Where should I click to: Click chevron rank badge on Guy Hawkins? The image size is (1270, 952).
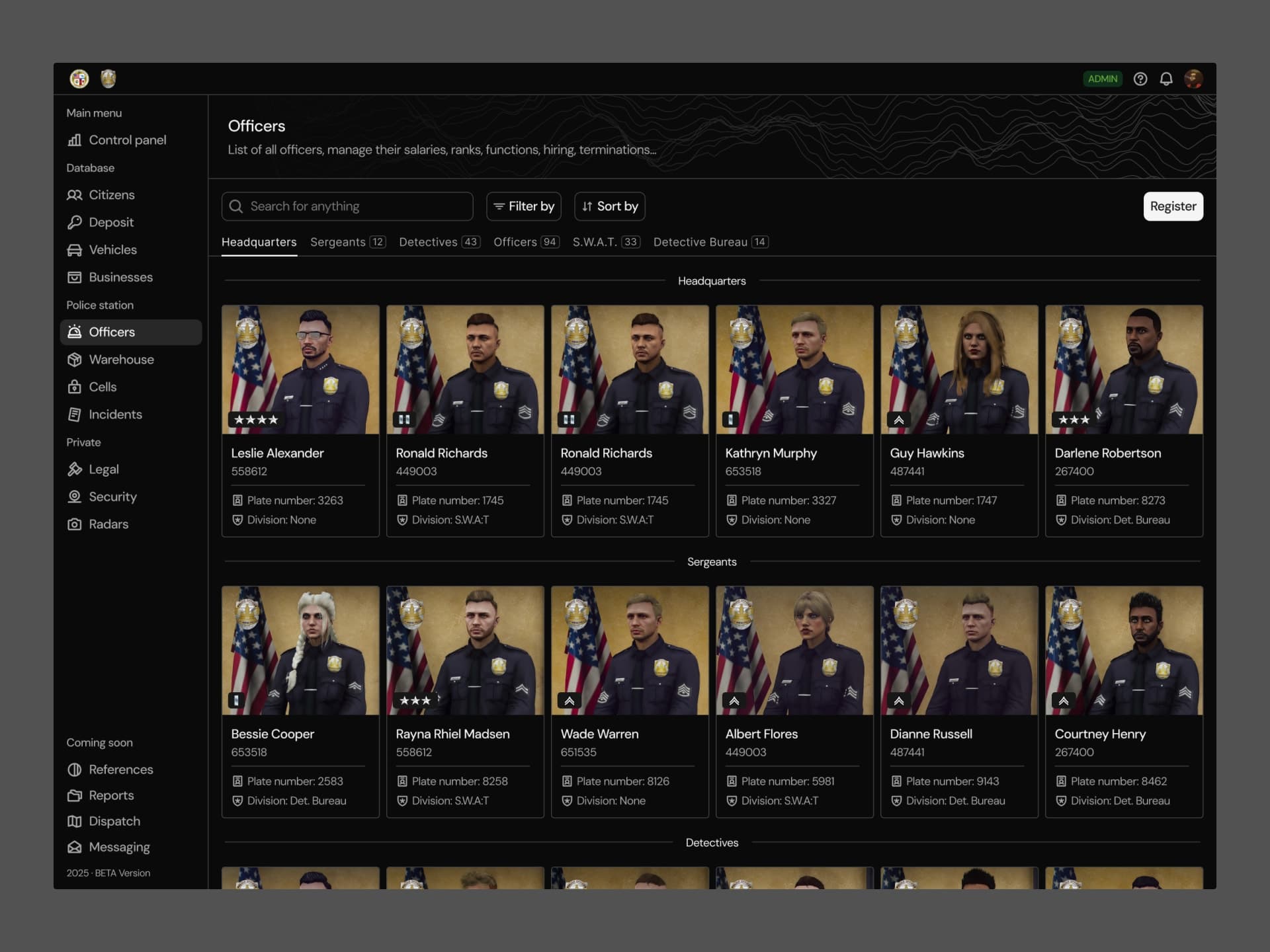pos(898,420)
